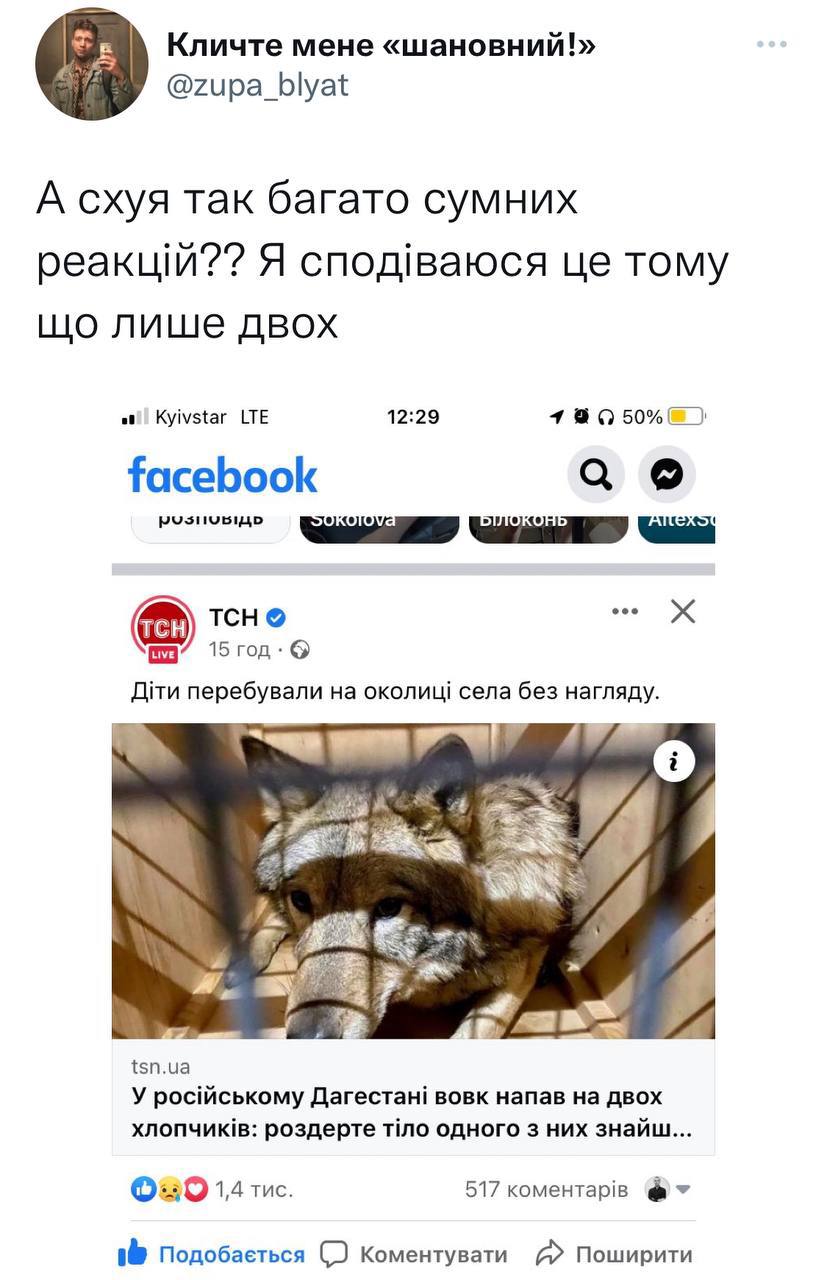827x1280 pixels.
Task: Open the tweet author's profile picture
Action: tap(92, 63)
